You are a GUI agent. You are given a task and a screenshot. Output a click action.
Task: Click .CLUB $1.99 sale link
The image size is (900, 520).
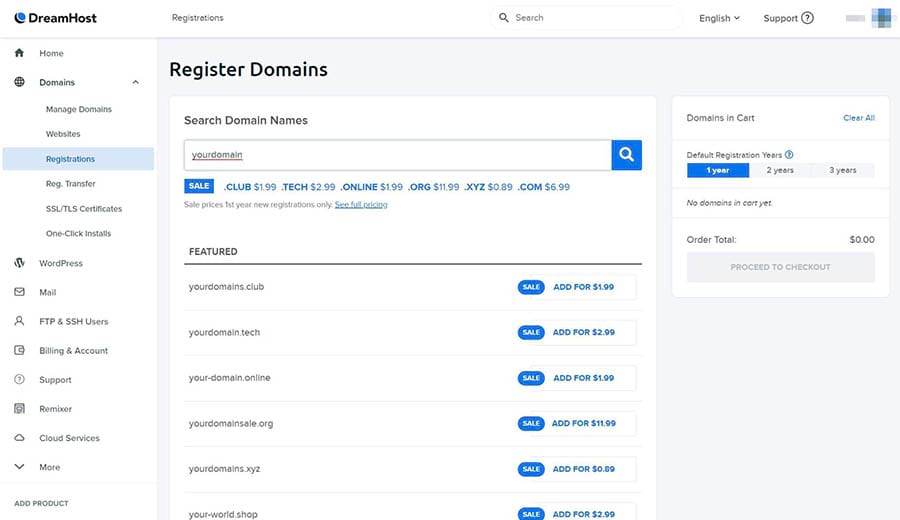point(250,187)
